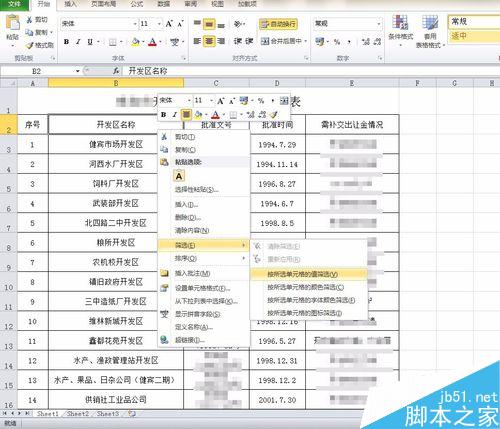Click the increase decimal icon in ribbon
Viewport: 500px width, 429px height.
coord(366,42)
